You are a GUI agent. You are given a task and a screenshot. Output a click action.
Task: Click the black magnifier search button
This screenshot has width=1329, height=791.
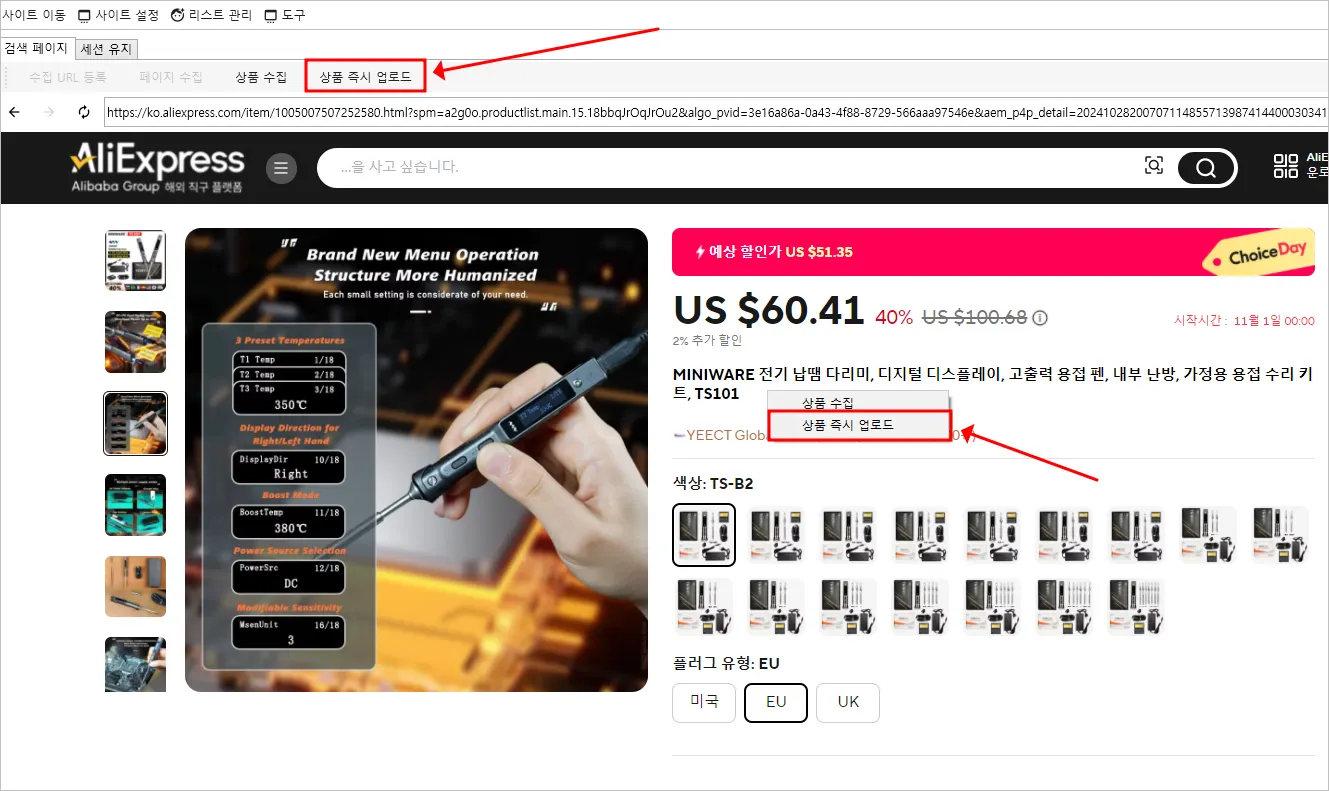tap(1205, 167)
